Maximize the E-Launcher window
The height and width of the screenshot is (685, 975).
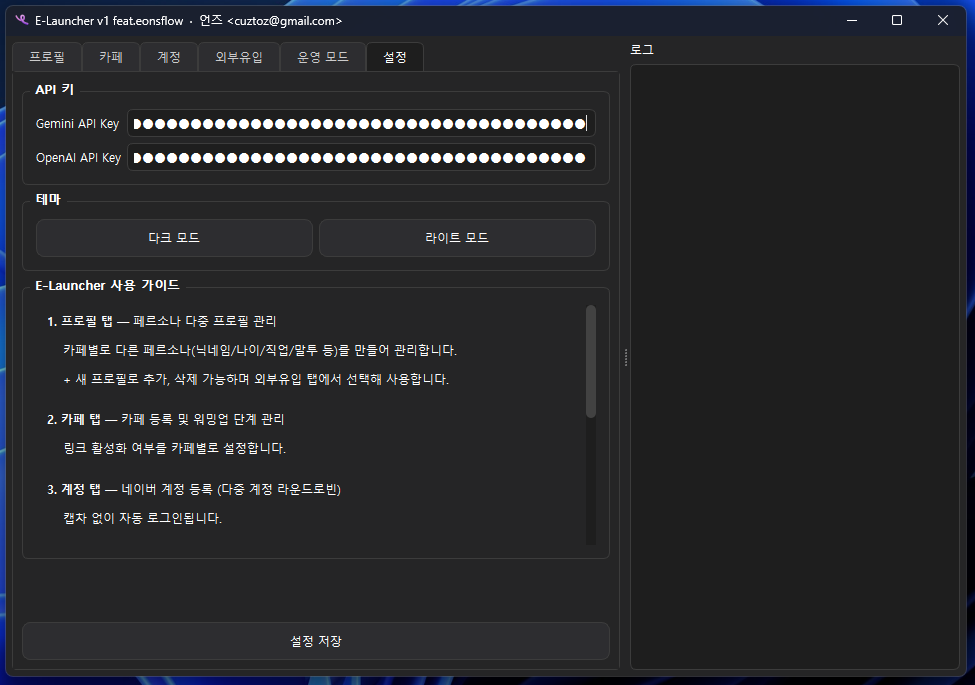point(897,21)
